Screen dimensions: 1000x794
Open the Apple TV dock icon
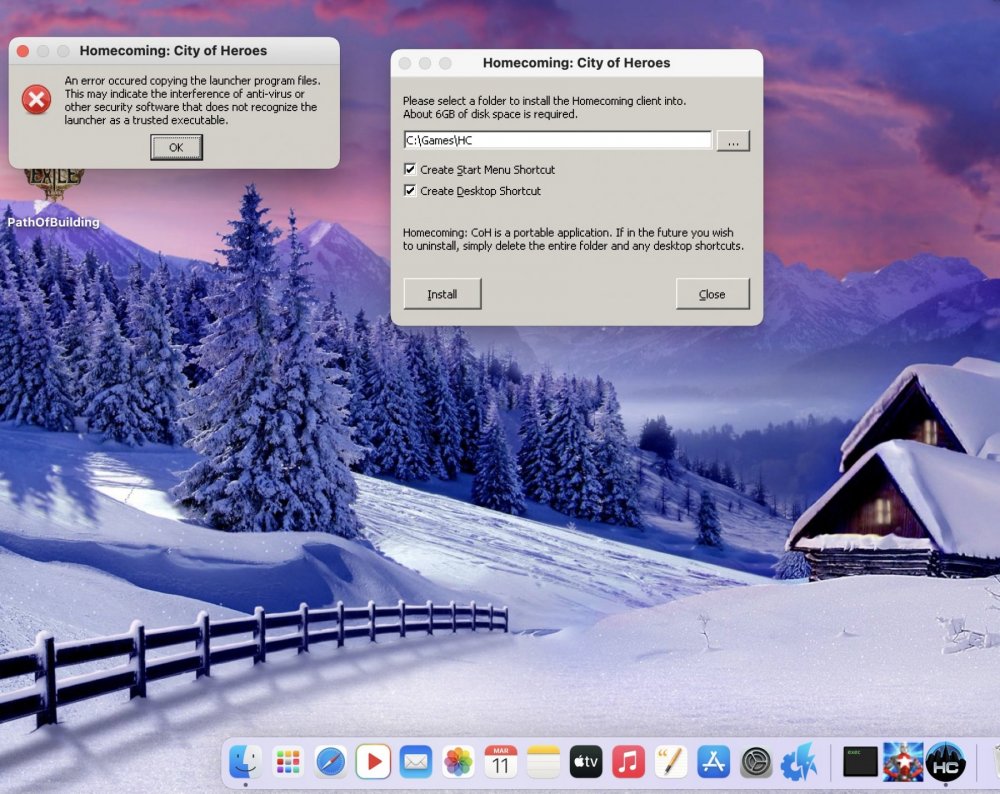[586, 762]
